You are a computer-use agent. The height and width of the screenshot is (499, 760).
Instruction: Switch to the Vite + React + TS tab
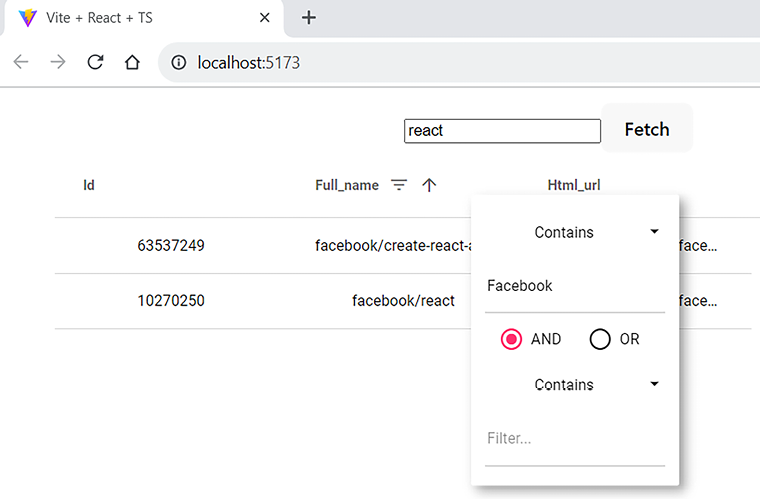click(x=130, y=18)
